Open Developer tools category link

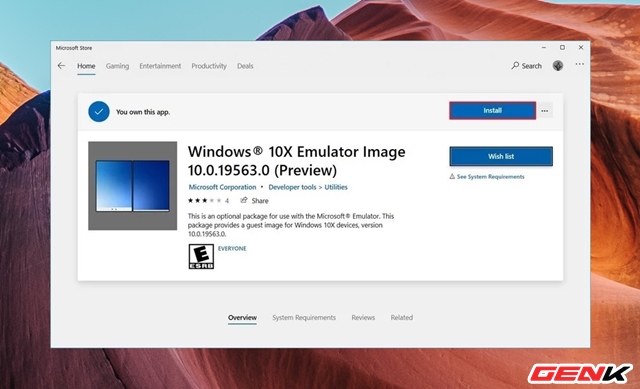pos(292,187)
